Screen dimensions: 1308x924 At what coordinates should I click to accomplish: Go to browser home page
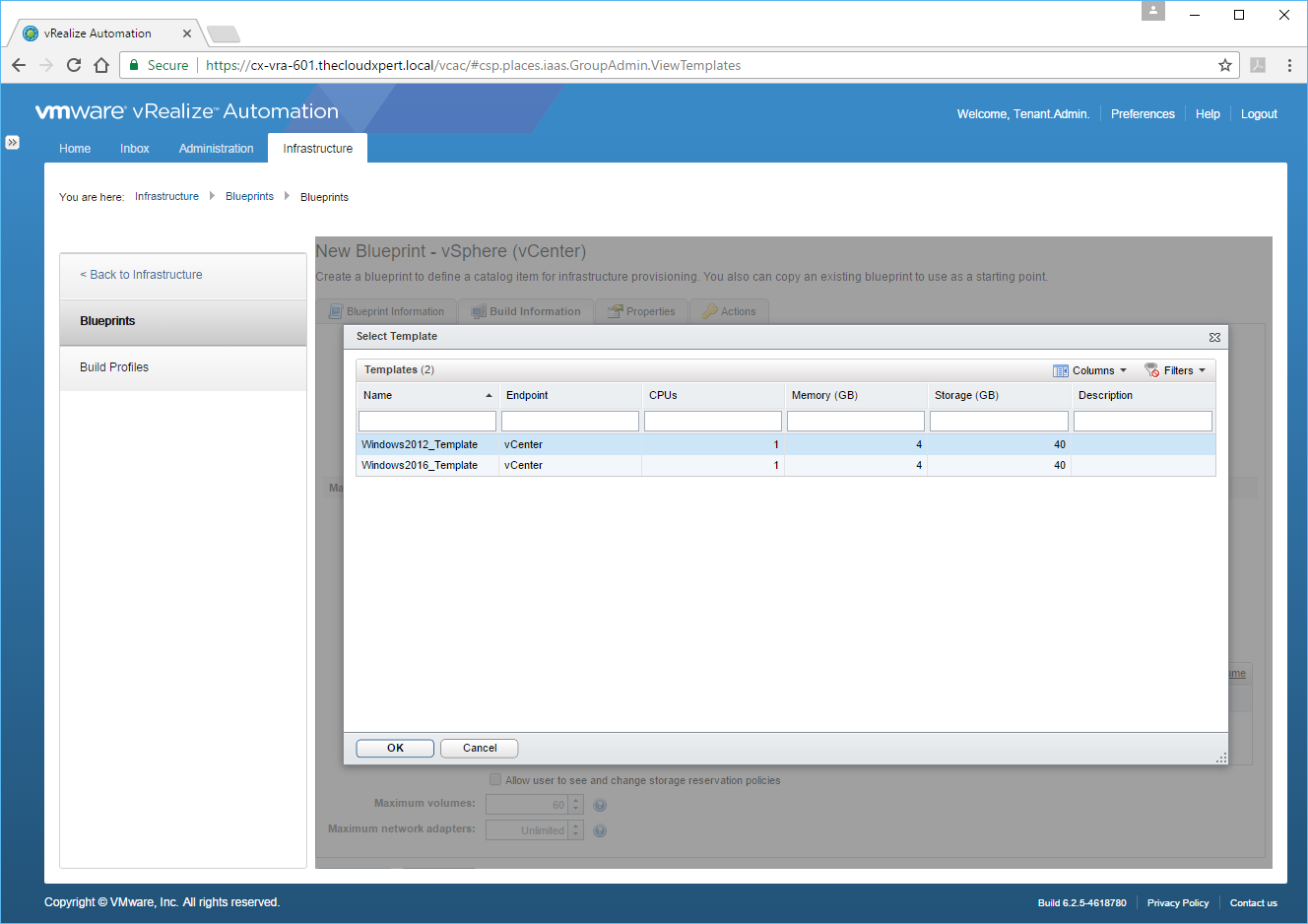pos(101,65)
